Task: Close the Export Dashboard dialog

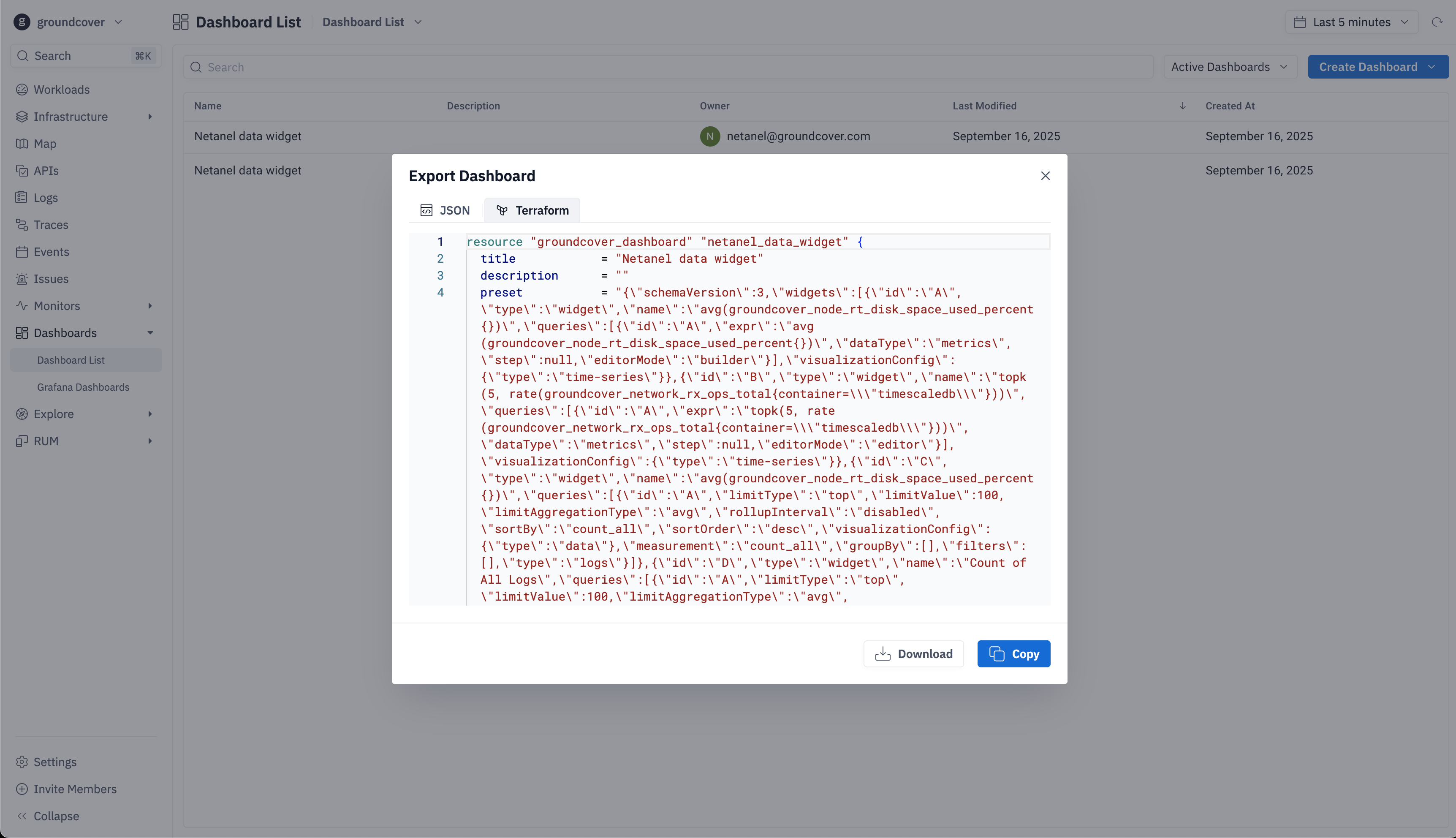Action: (1045, 176)
